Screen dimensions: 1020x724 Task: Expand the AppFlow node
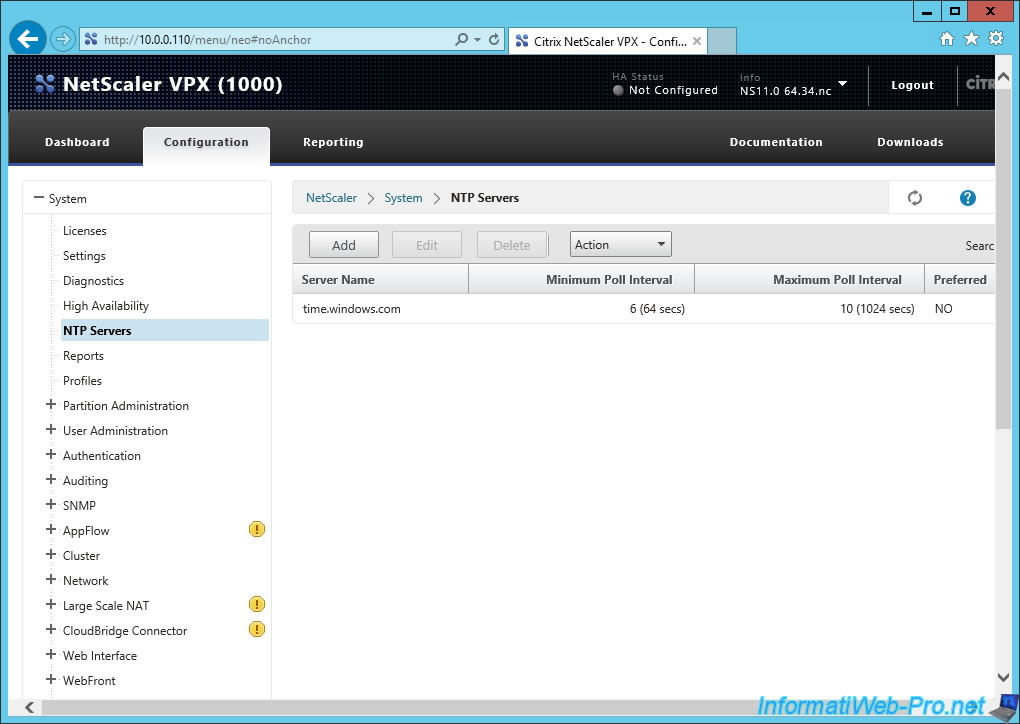(51, 530)
